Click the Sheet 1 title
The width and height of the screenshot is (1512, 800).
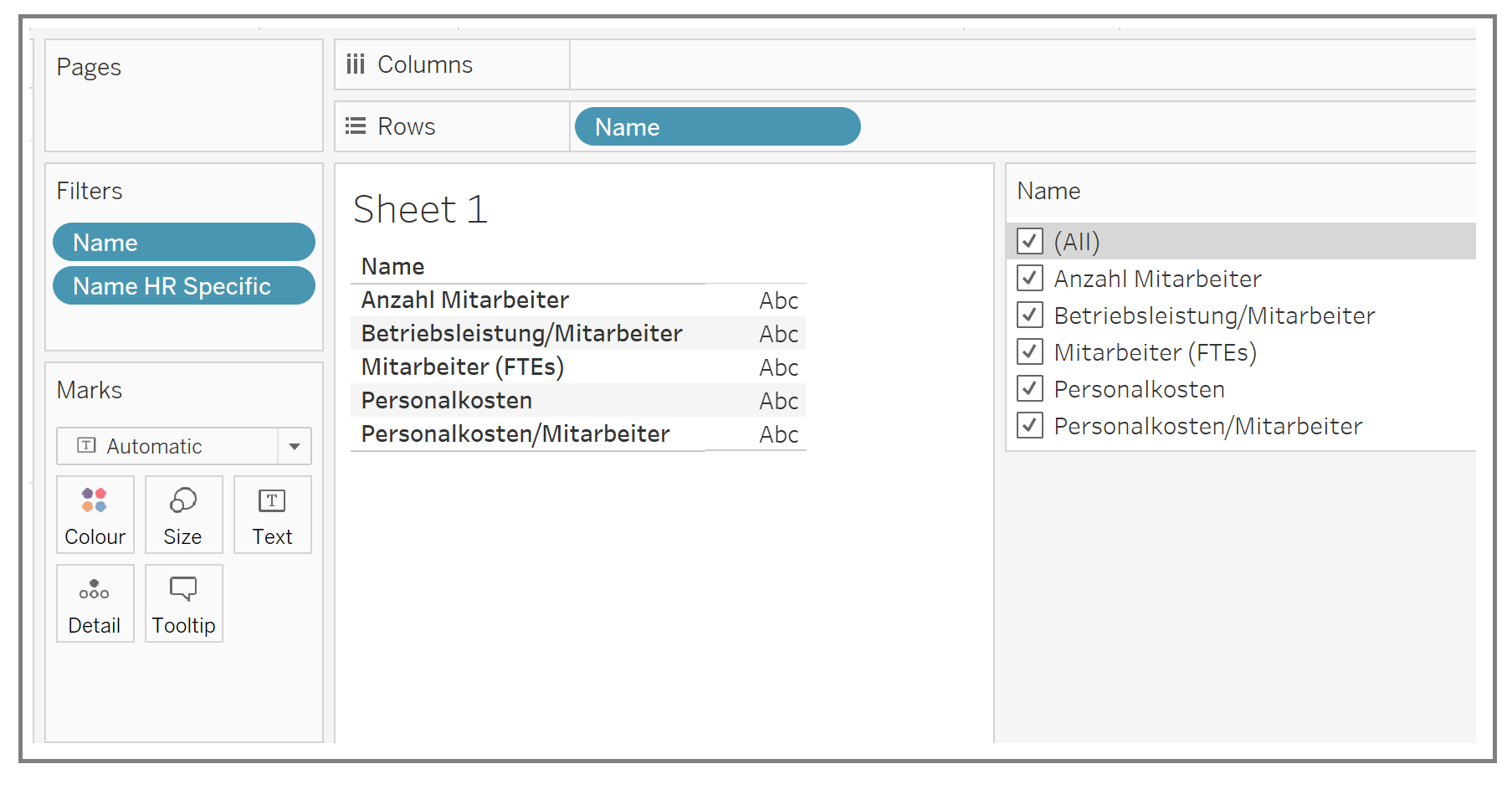420,209
